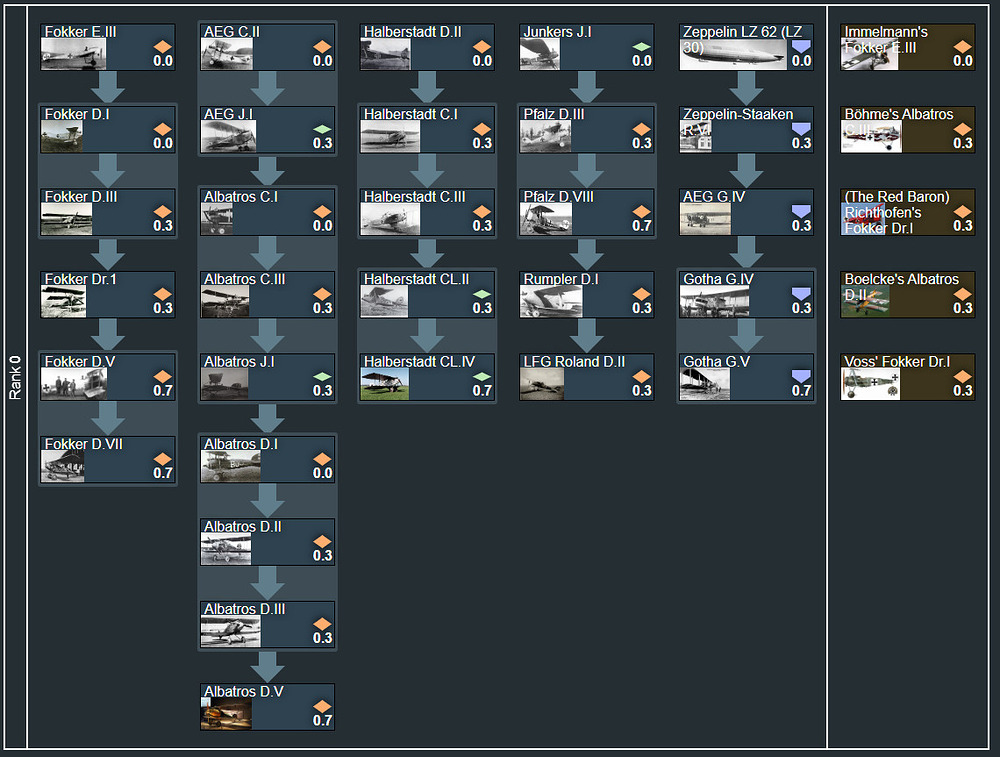Click the orange fighter icon on Albatros D.V
Image resolution: width=1000 pixels, height=757 pixels.
tap(322, 706)
